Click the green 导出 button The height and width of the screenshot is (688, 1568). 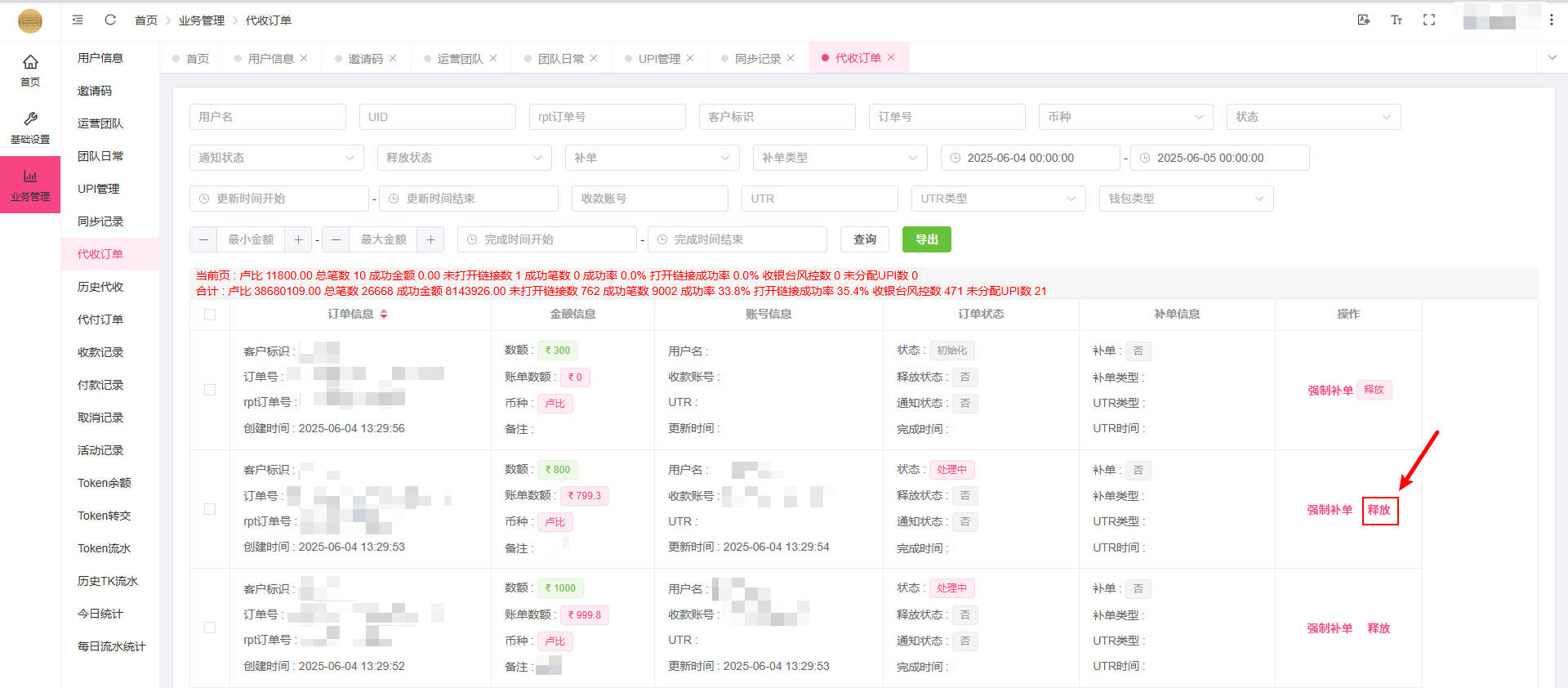click(926, 239)
